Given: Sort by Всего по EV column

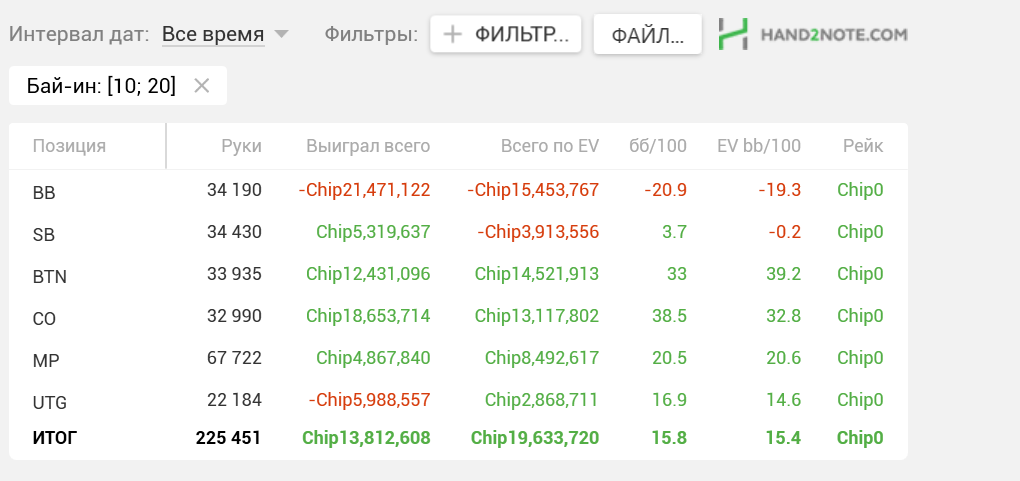Looking at the screenshot, I should [550, 146].
